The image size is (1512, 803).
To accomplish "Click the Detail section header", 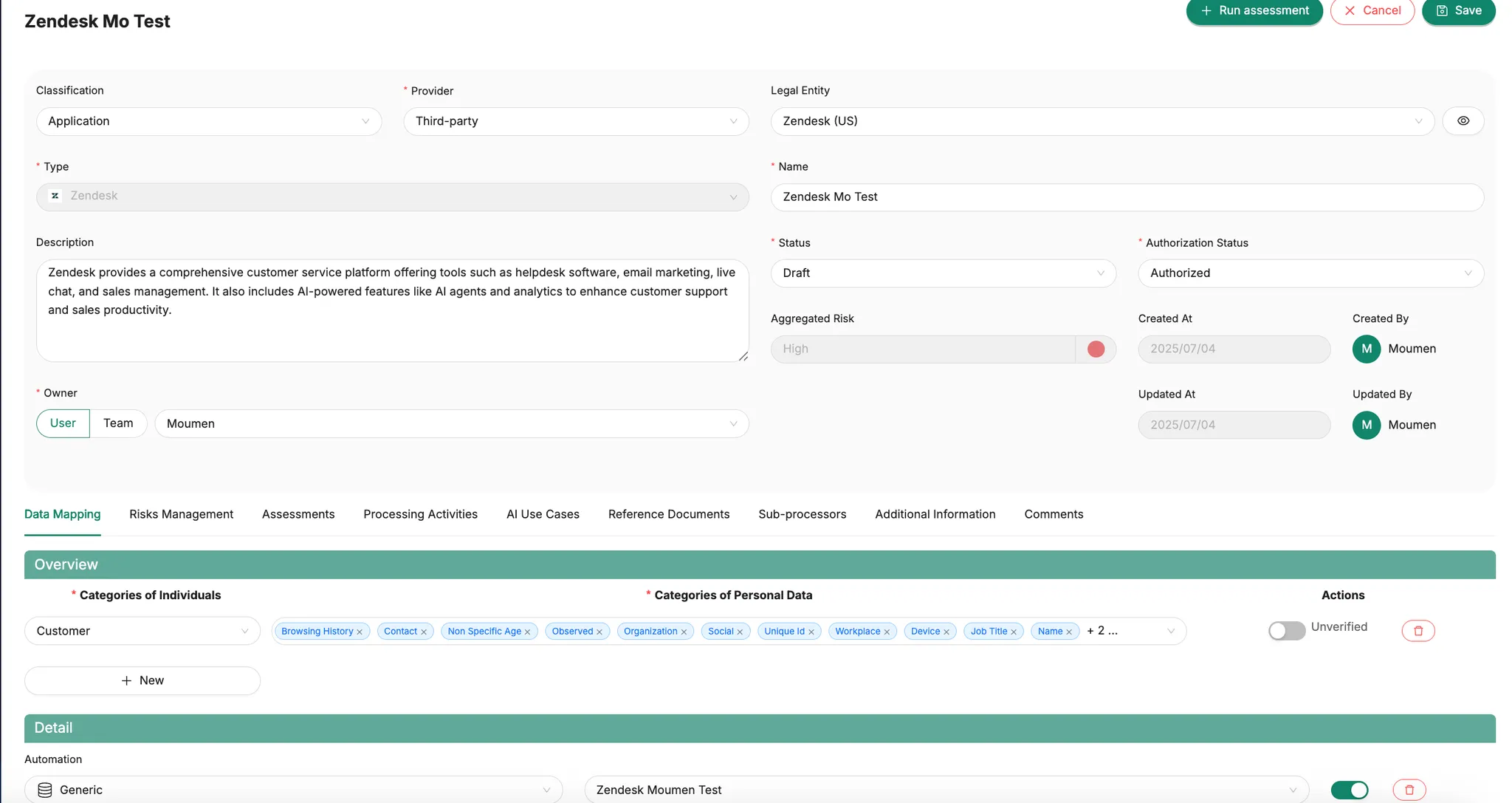I will tap(760, 728).
